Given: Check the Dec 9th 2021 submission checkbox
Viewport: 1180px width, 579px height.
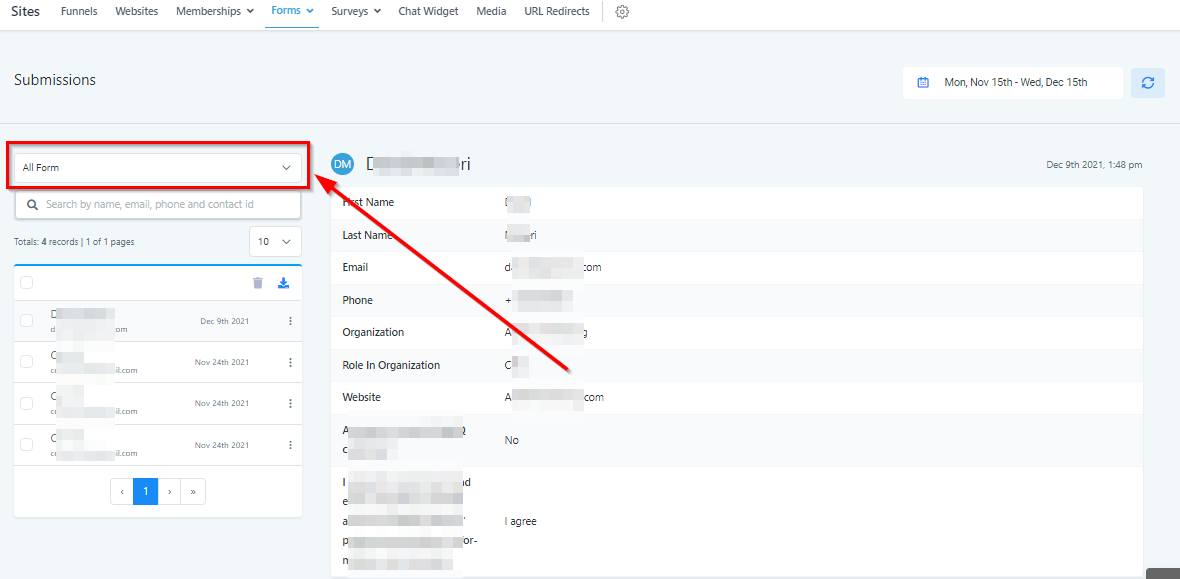Looking at the screenshot, I should 27,321.
